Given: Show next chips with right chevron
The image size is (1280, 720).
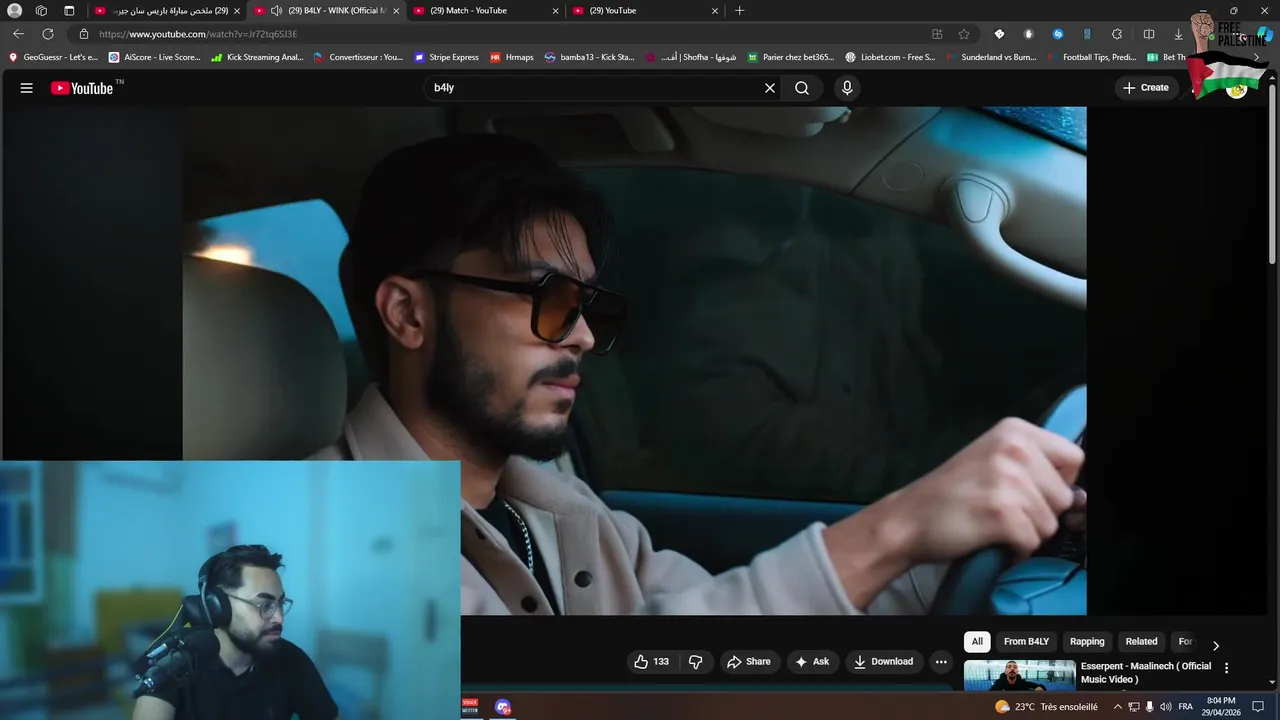Looking at the screenshot, I should point(1216,645).
